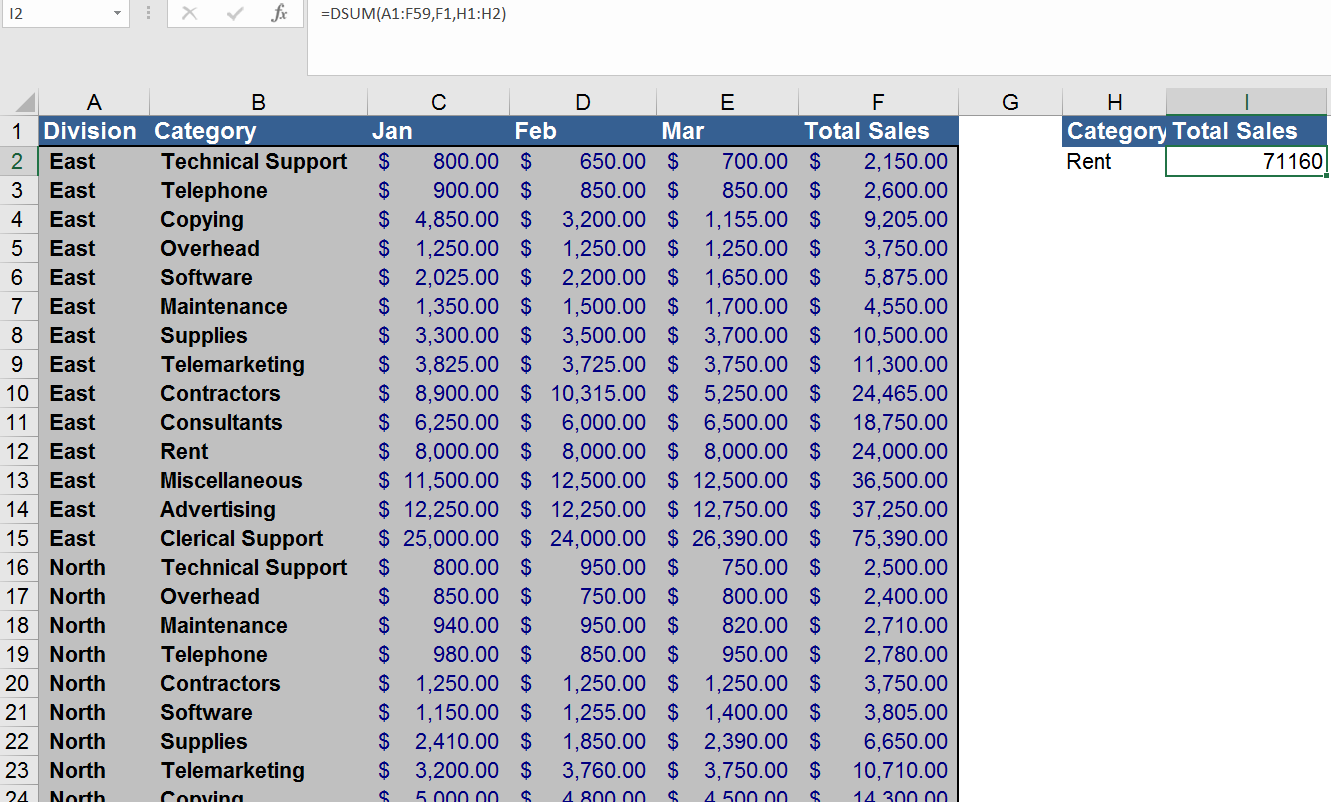Select the row 12 header

(x=18, y=452)
